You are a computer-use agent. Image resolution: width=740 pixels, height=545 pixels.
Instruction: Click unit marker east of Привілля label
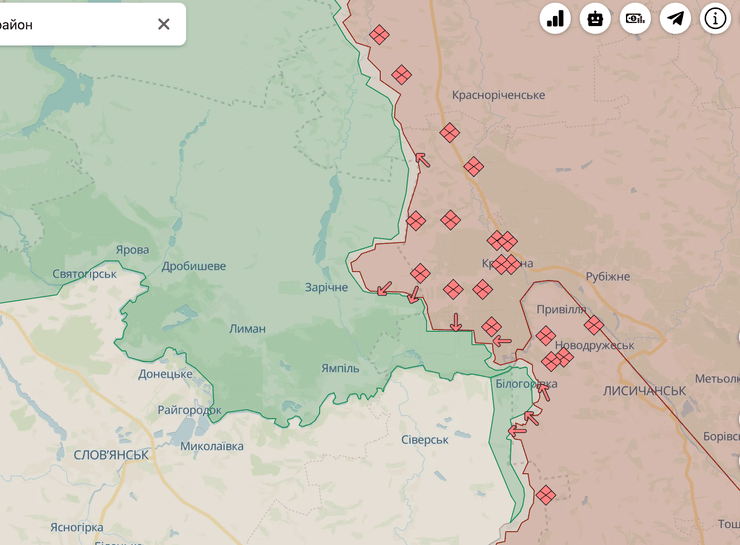click(594, 325)
